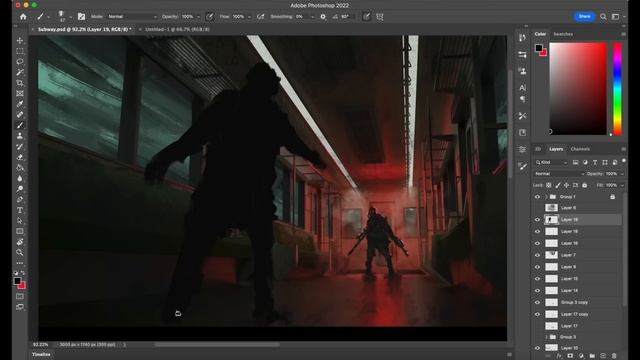This screenshot has width=640, height=360.
Task: Hide Group 3 copy using its eye icon
Action: (x=537, y=302)
